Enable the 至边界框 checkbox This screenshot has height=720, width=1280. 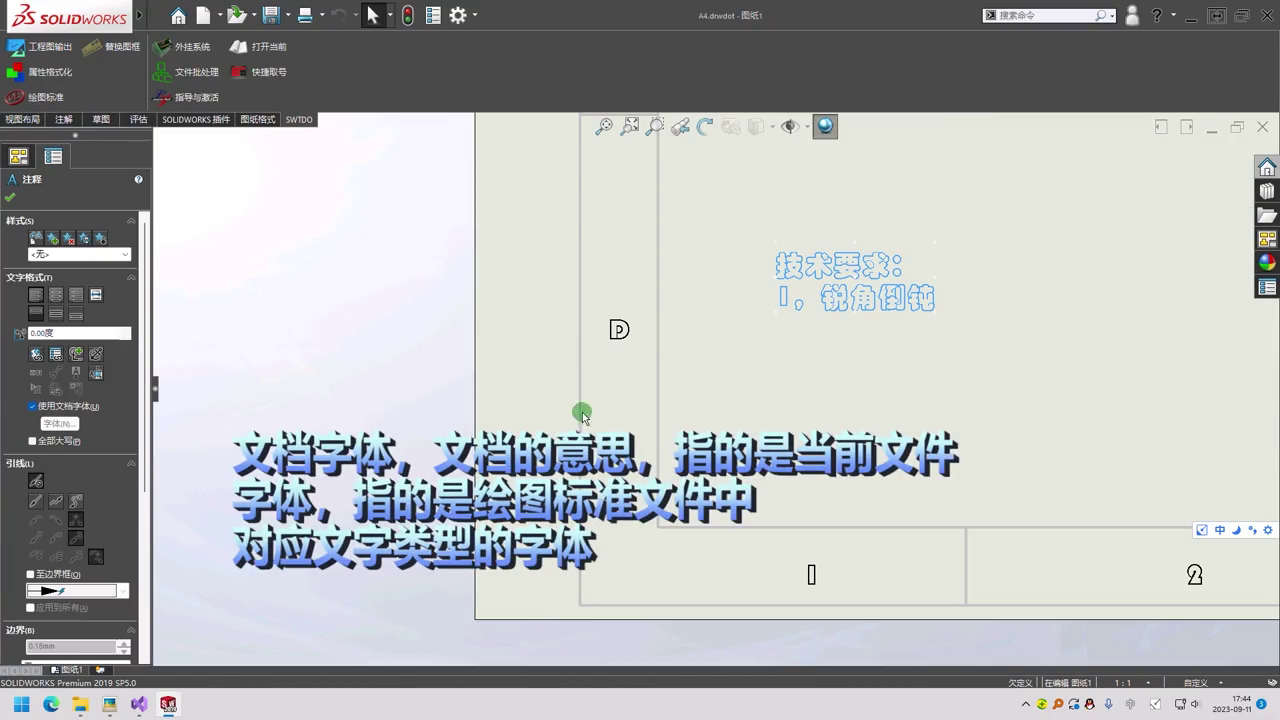coord(31,574)
